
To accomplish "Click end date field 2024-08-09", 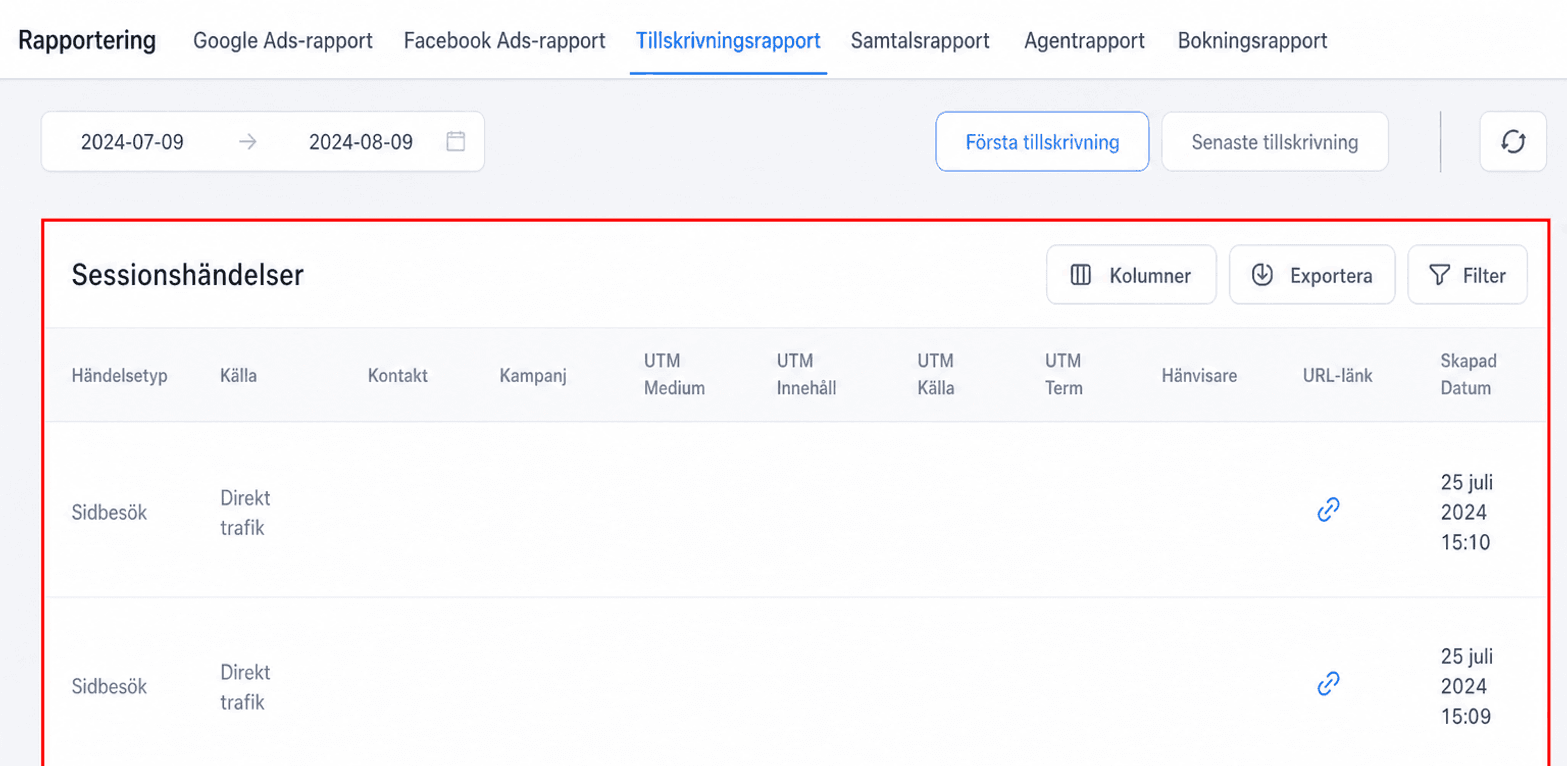I will (361, 142).
